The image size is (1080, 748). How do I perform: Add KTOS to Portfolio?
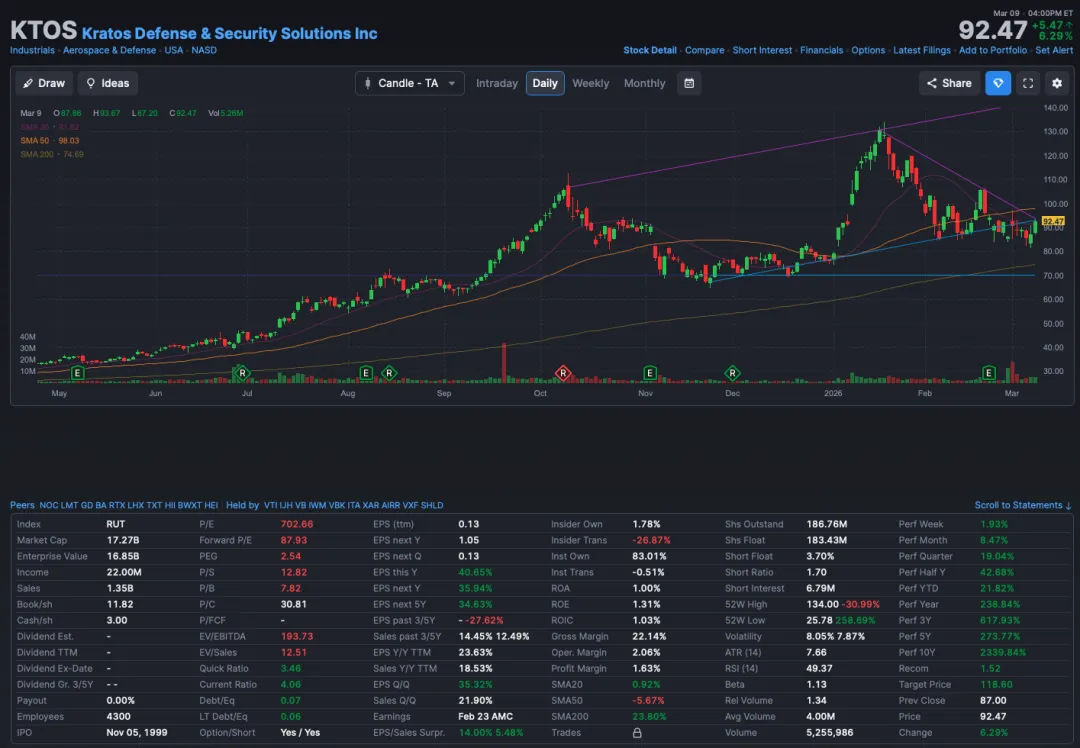pos(993,50)
